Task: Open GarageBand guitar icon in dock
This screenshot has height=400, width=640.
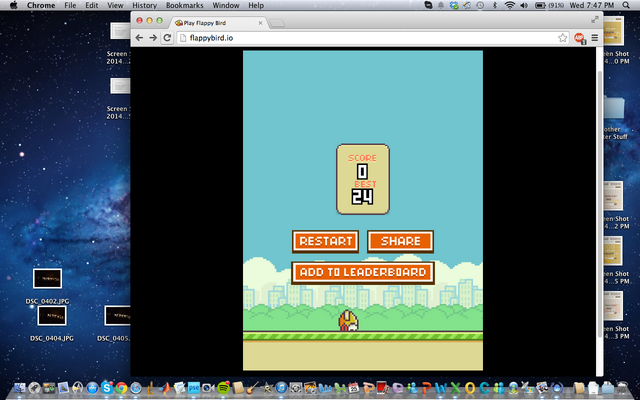Action: 252,388
